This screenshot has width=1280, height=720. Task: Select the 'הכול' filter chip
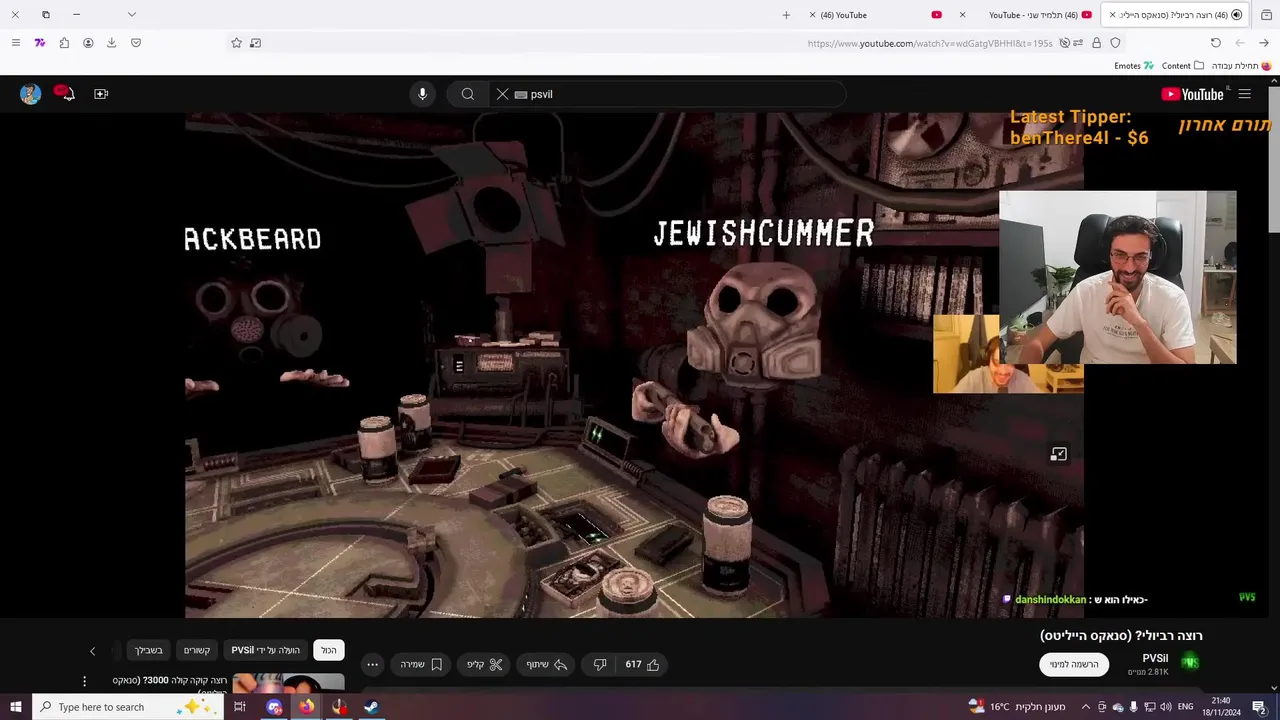329,650
